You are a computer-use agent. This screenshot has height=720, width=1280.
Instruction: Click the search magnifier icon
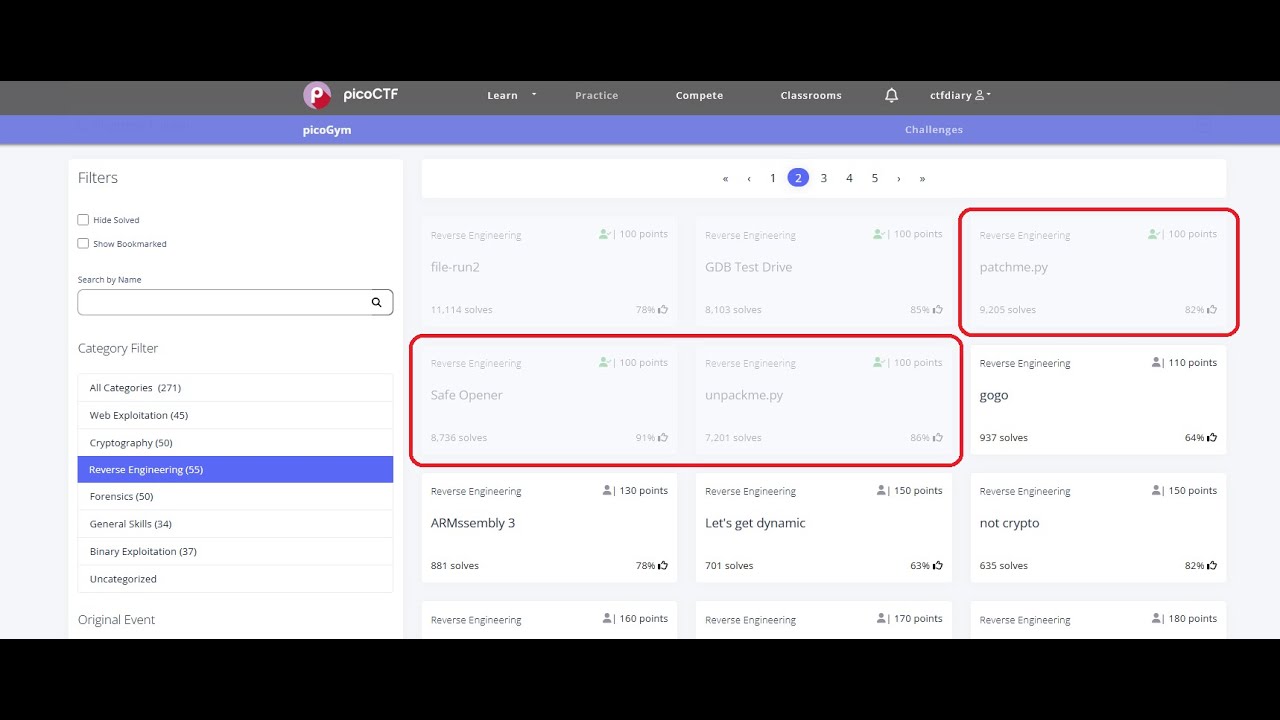377,302
